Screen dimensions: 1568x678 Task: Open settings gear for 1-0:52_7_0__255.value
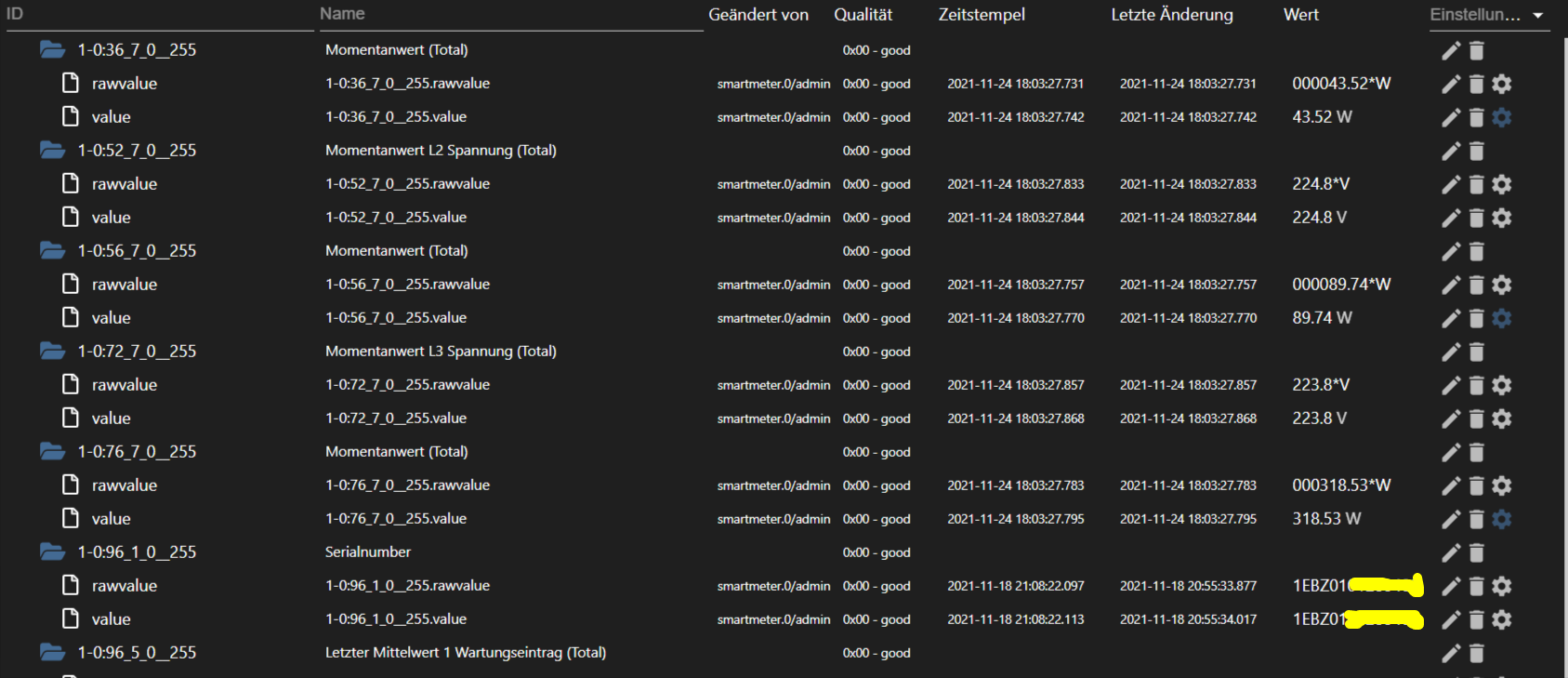click(1501, 218)
